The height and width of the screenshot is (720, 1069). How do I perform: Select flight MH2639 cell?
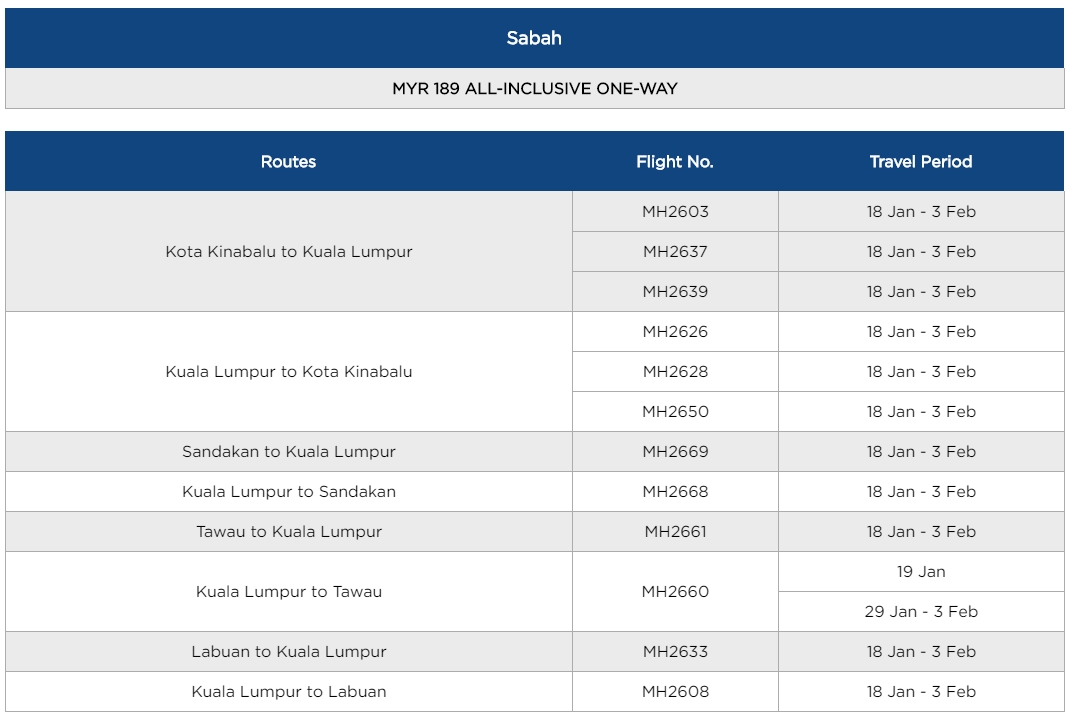tap(675, 292)
